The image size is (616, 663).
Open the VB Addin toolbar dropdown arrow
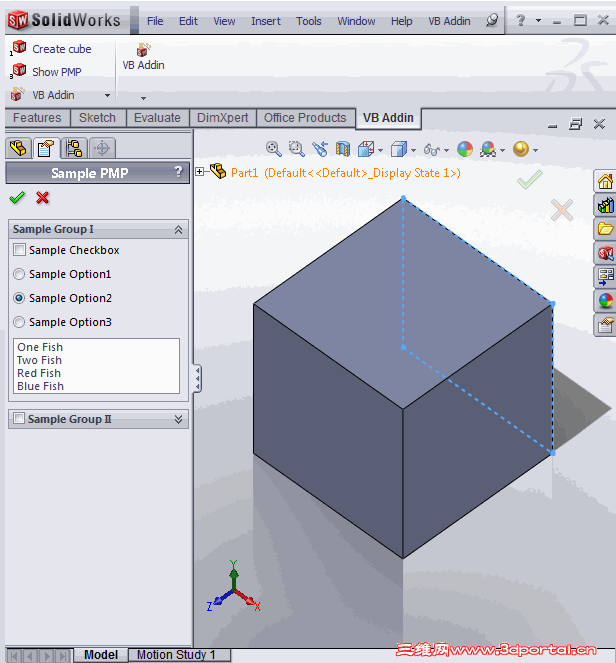coord(107,96)
